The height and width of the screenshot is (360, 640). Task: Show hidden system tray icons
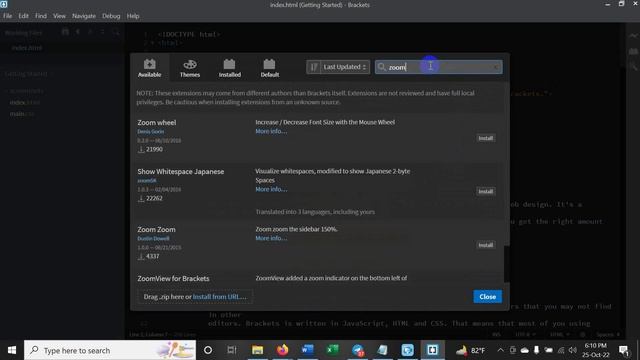[x=500, y=350]
